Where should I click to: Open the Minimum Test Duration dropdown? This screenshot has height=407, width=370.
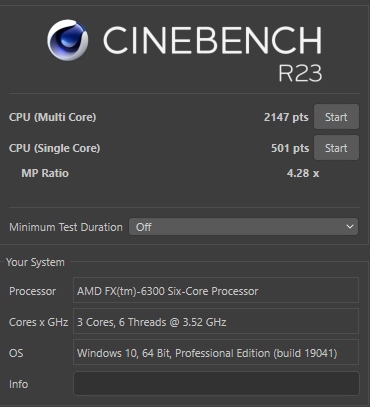tap(243, 227)
